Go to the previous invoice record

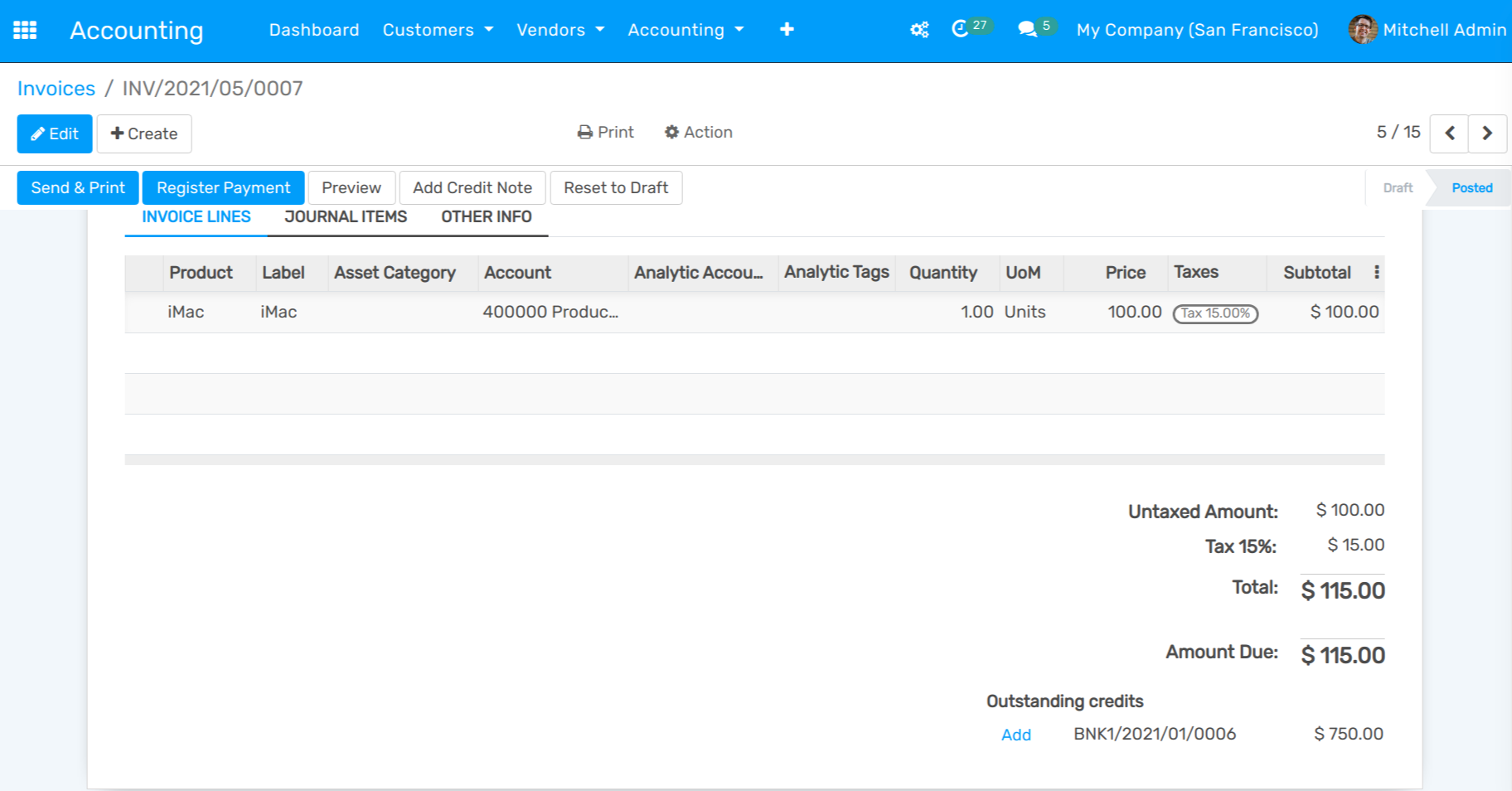tap(1450, 133)
